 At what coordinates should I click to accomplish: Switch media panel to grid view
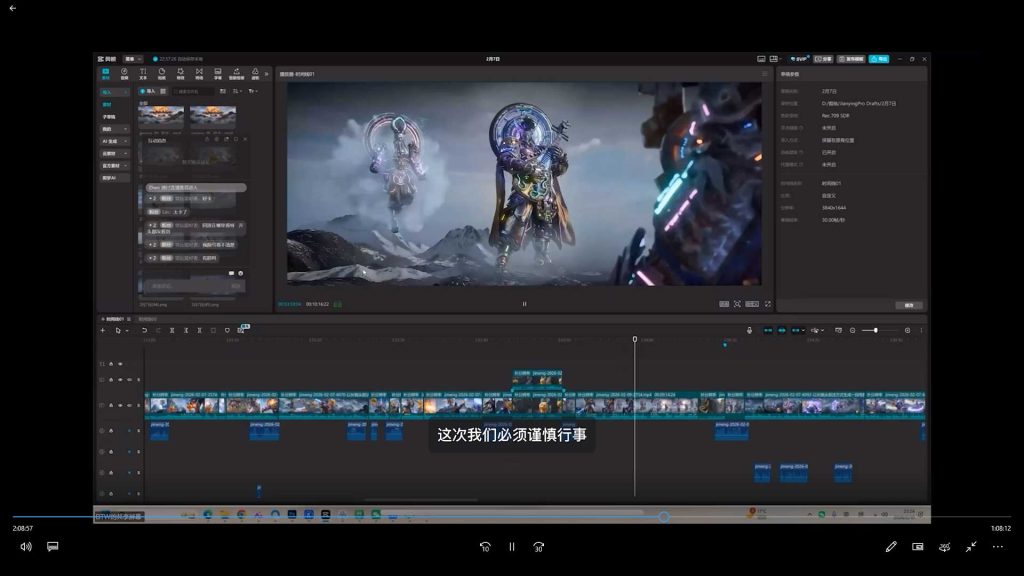(x=163, y=91)
